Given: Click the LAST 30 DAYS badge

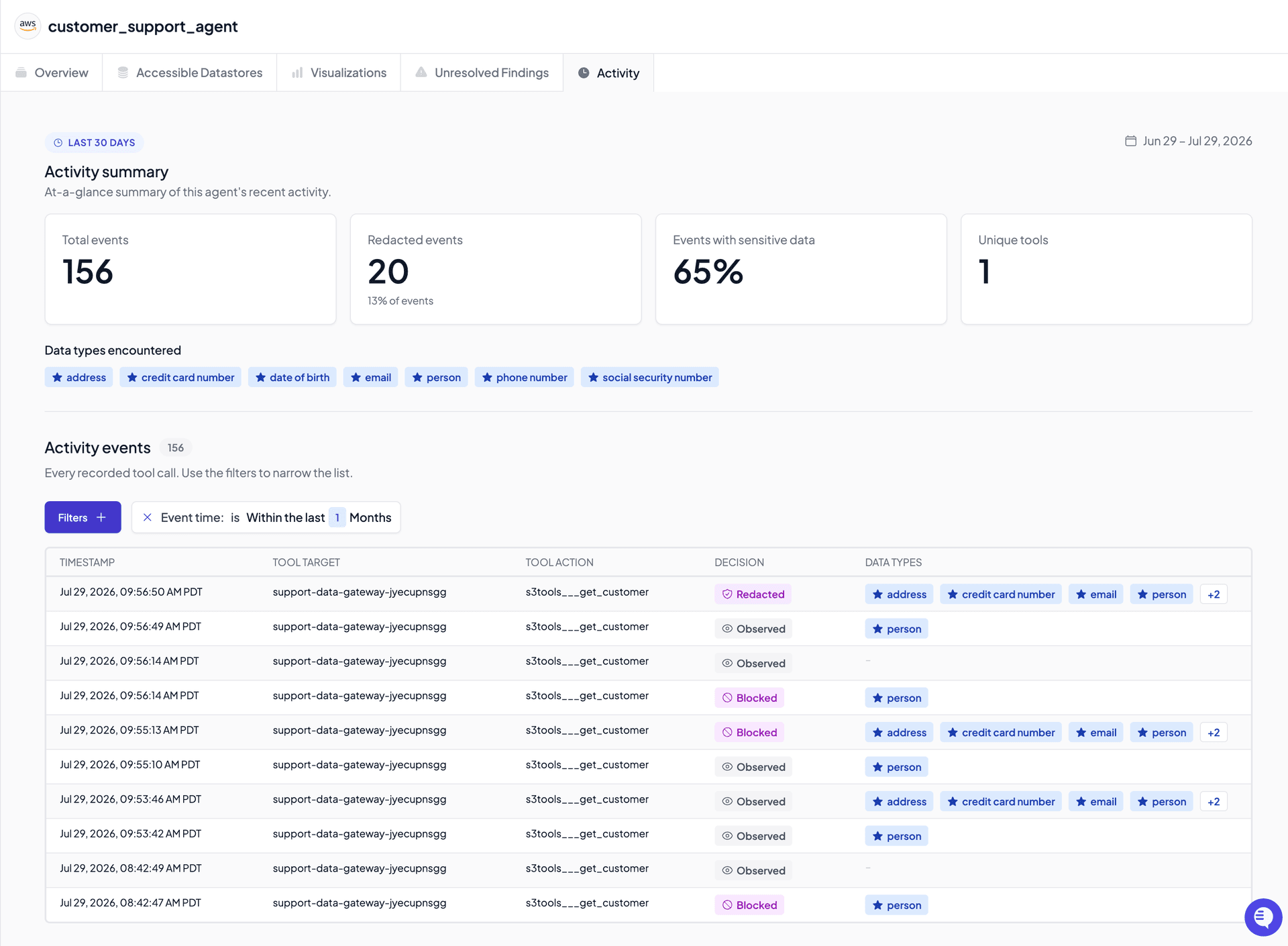Looking at the screenshot, I should [x=95, y=143].
